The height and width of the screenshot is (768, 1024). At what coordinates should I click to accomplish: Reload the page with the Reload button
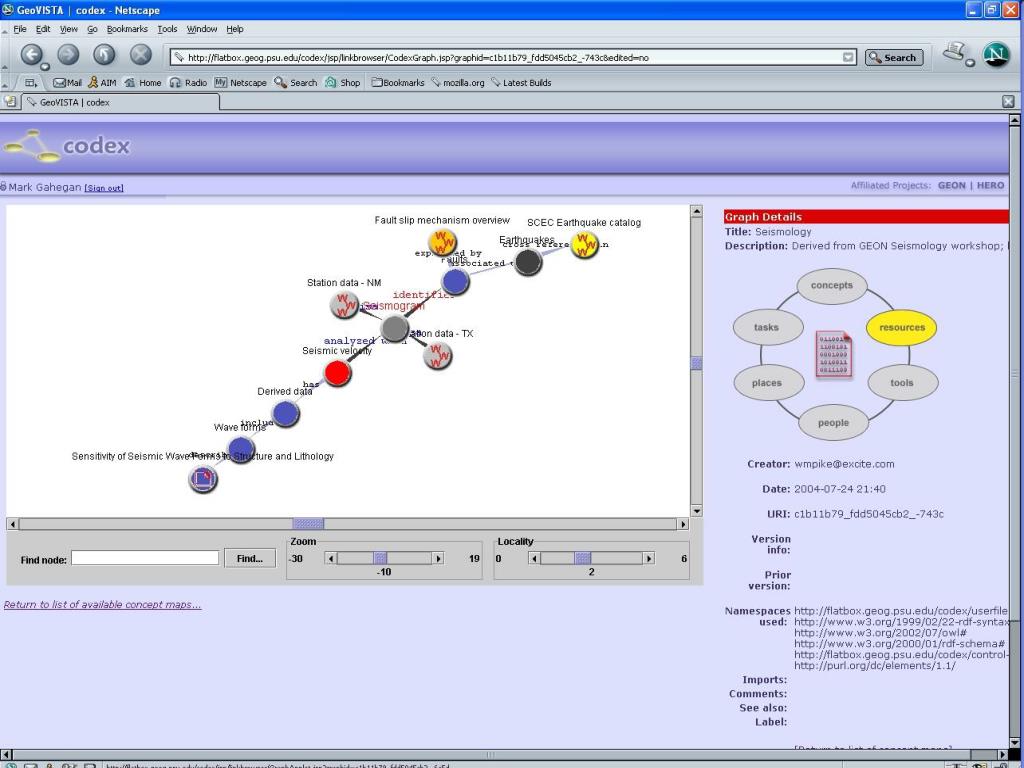pos(104,55)
